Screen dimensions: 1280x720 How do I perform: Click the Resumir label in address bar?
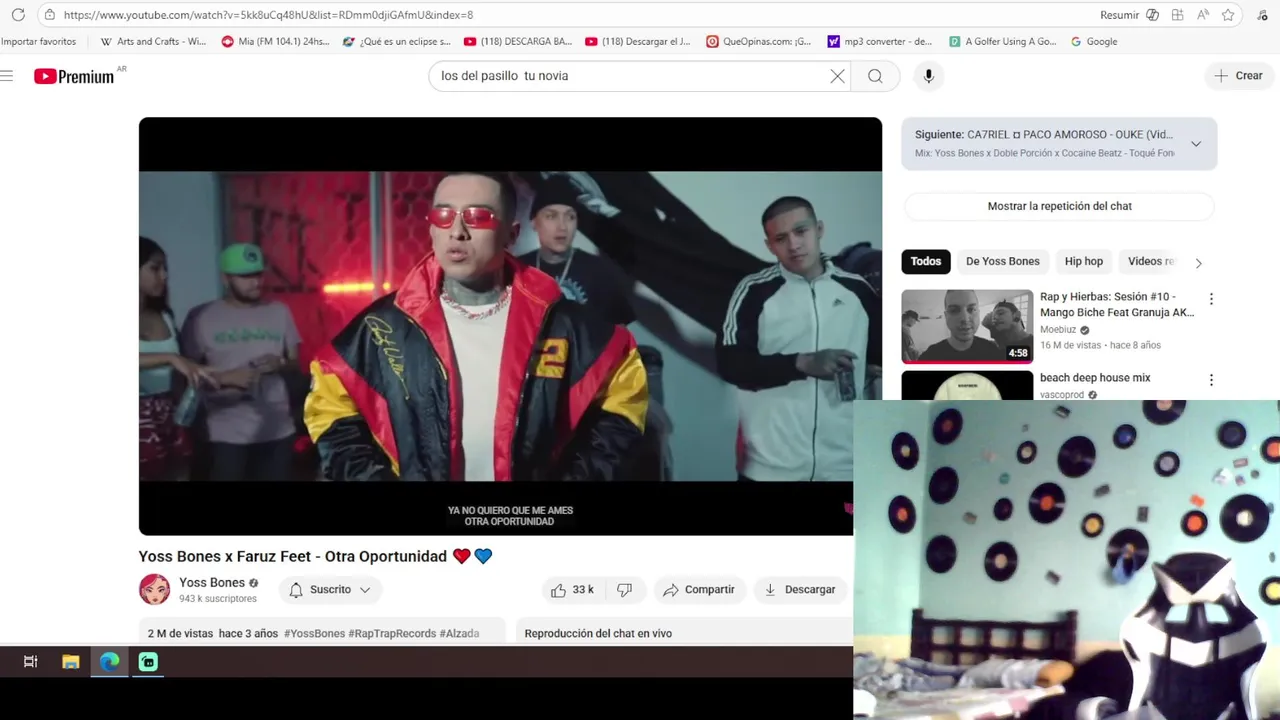coord(1119,15)
